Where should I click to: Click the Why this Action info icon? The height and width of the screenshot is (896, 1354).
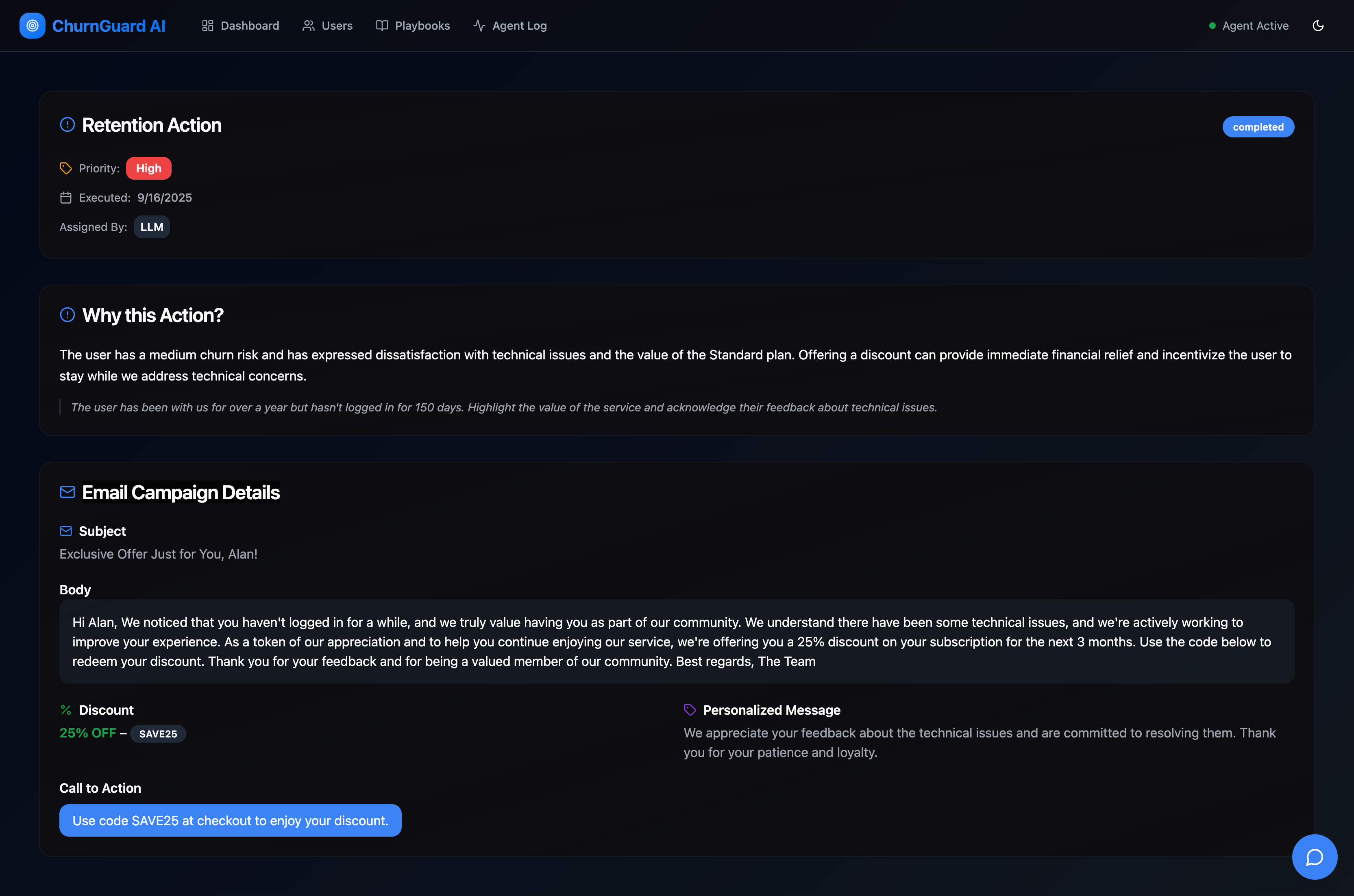tap(67, 315)
